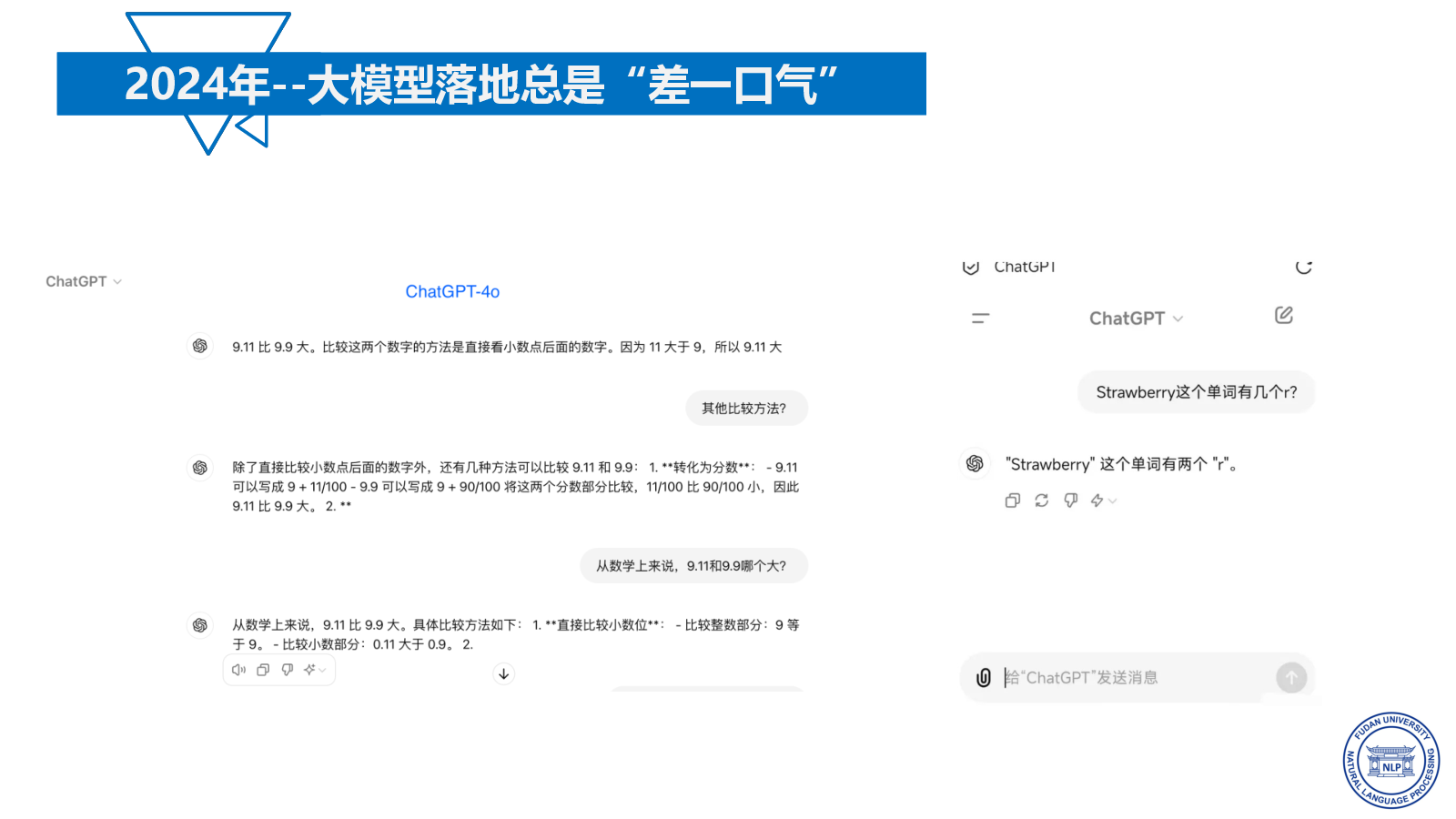Select first reply text 9.11 比 9.9 大
Screen dimensions: 1456x819
click(x=270, y=347)
